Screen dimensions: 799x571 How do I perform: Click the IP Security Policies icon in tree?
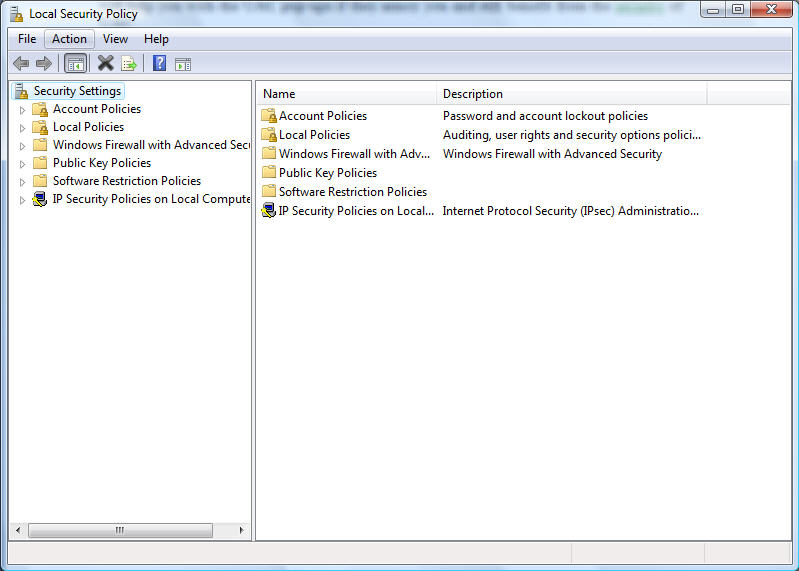40,199
